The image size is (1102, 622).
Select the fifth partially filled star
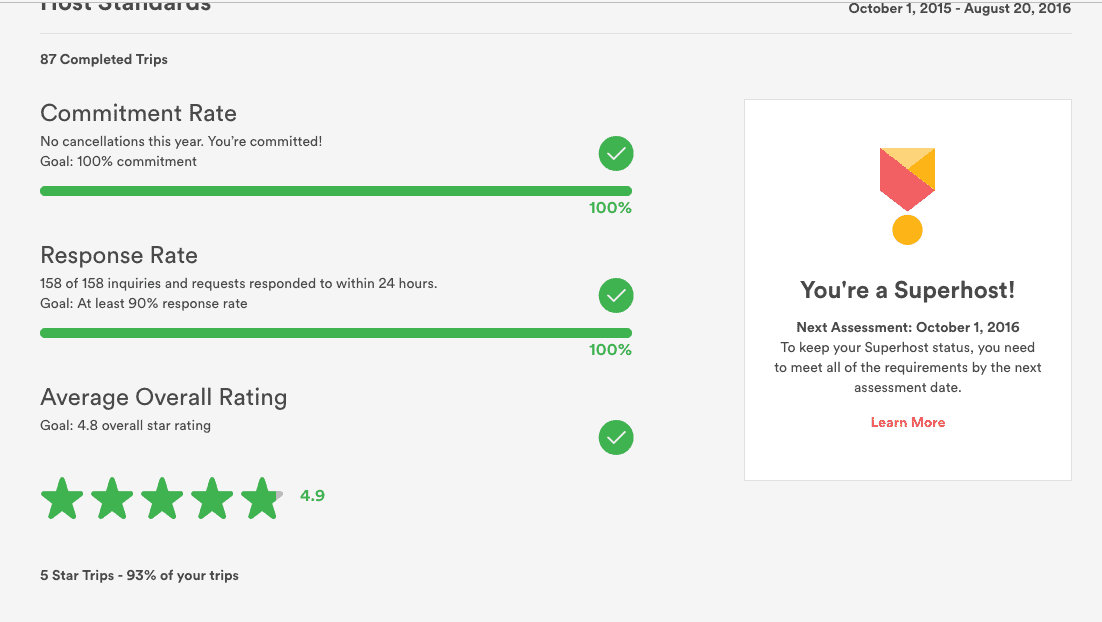[261, 498]
